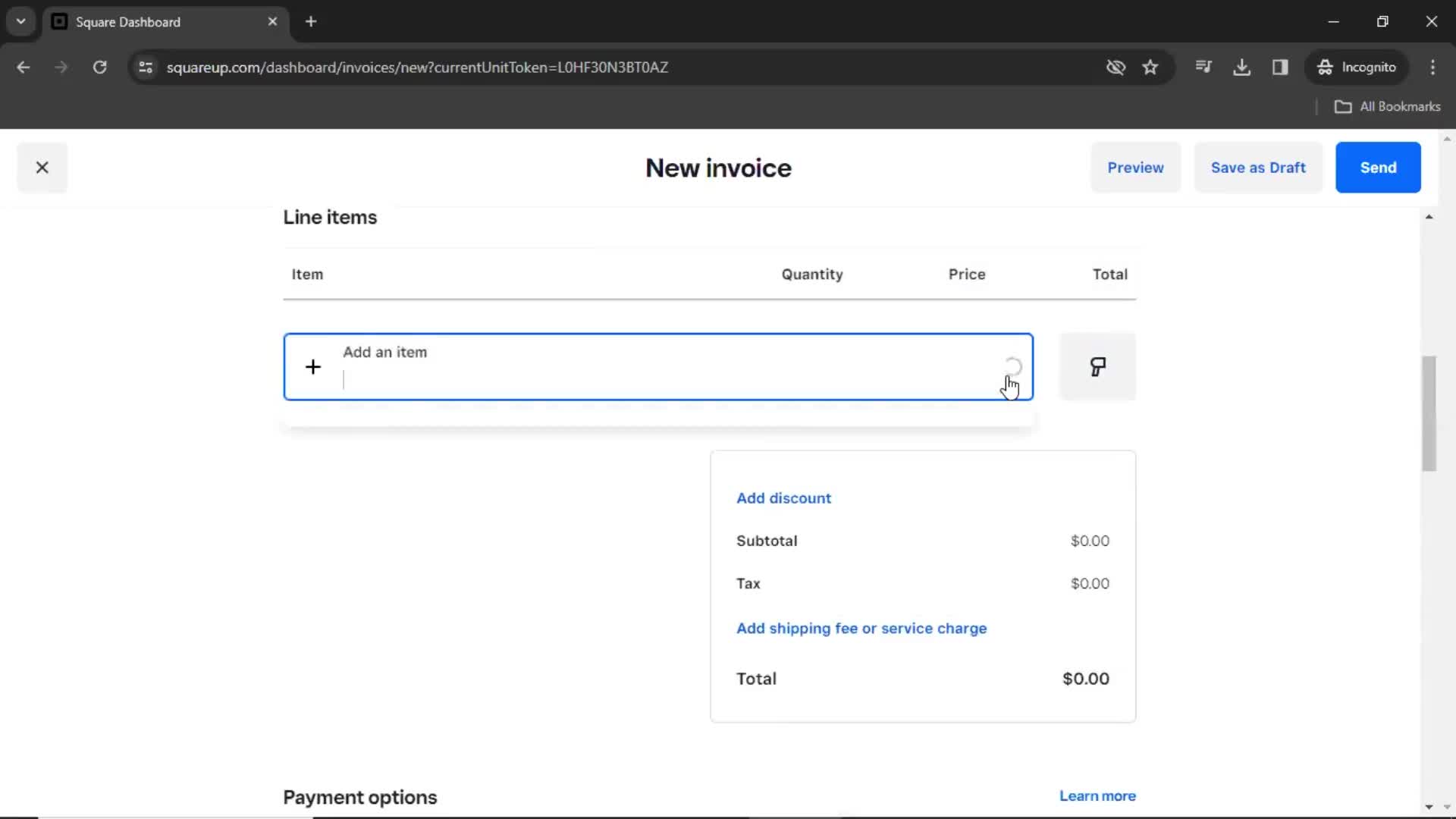Close the New invoice form with X
This screenshot has height=819, width=1456.
tap(42, 168)
